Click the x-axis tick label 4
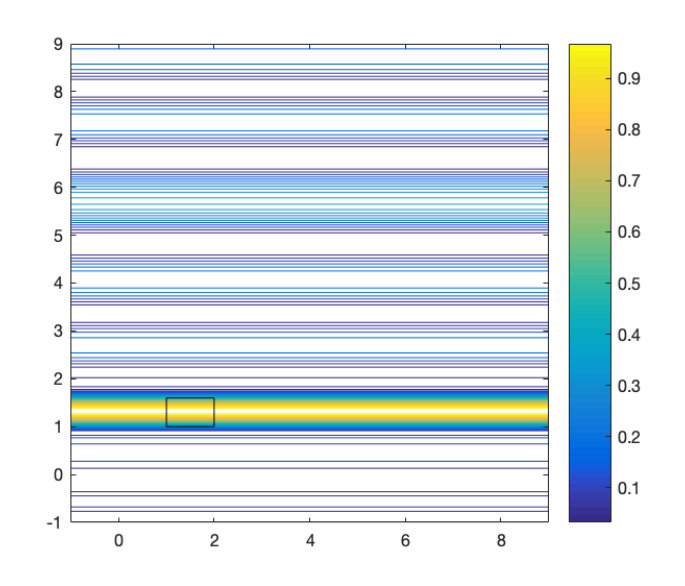This screenshot has height=586, width=685. (x=310, y=541)
